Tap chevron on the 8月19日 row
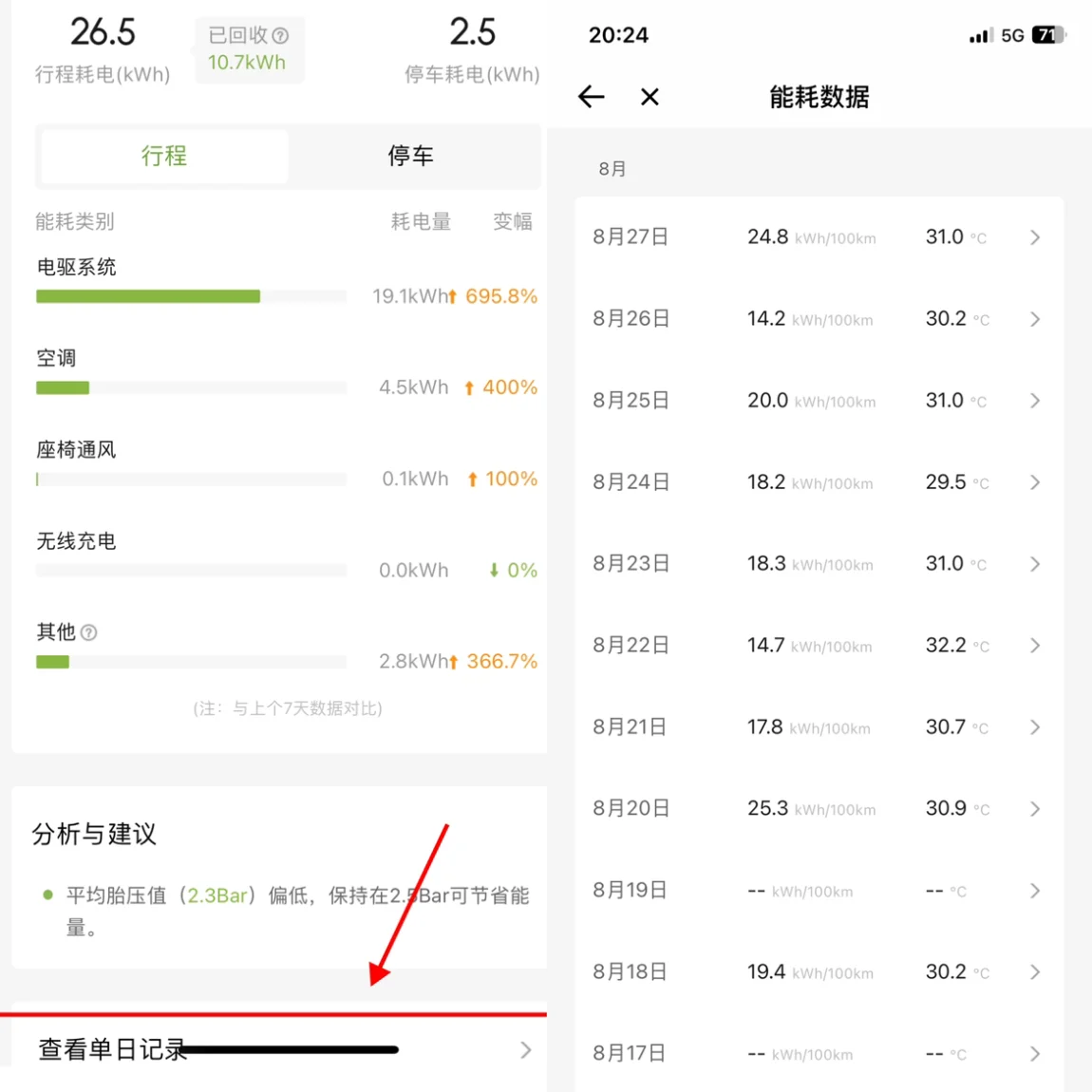1092x1092 pixels. (x=1035, y=891)
